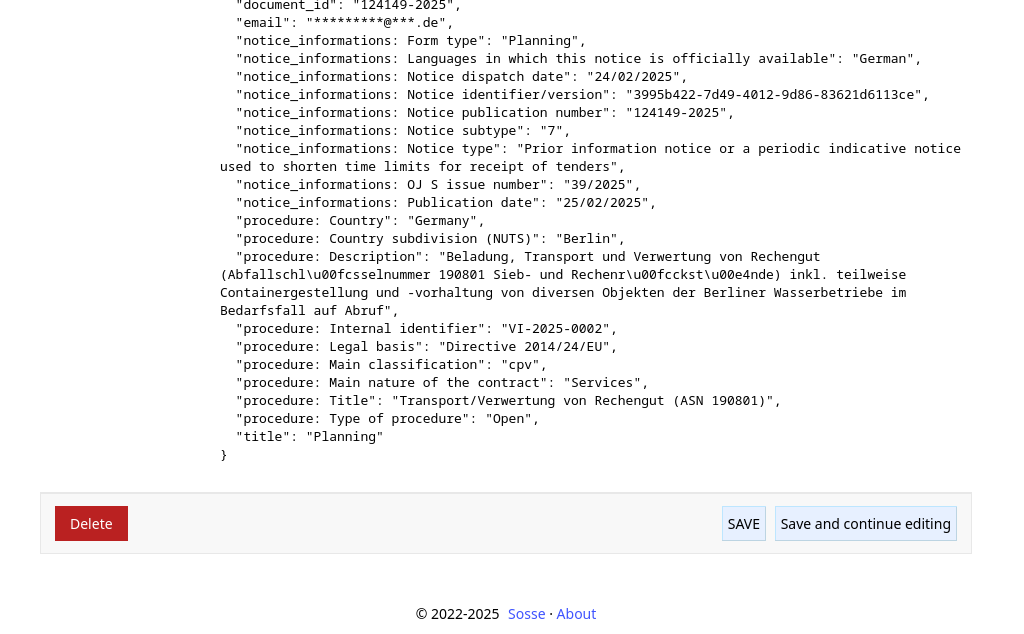The width and height of the screenshot is (1024, 634).
Task: Click the procedure Country "Germany" line
Action: [x=360, y=221]
